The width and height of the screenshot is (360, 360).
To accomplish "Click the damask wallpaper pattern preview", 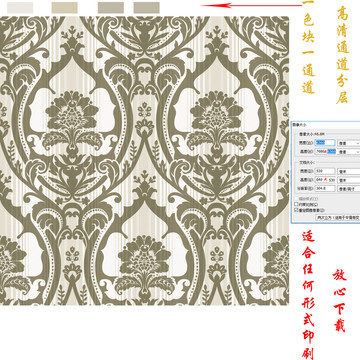I will [144, 160].
